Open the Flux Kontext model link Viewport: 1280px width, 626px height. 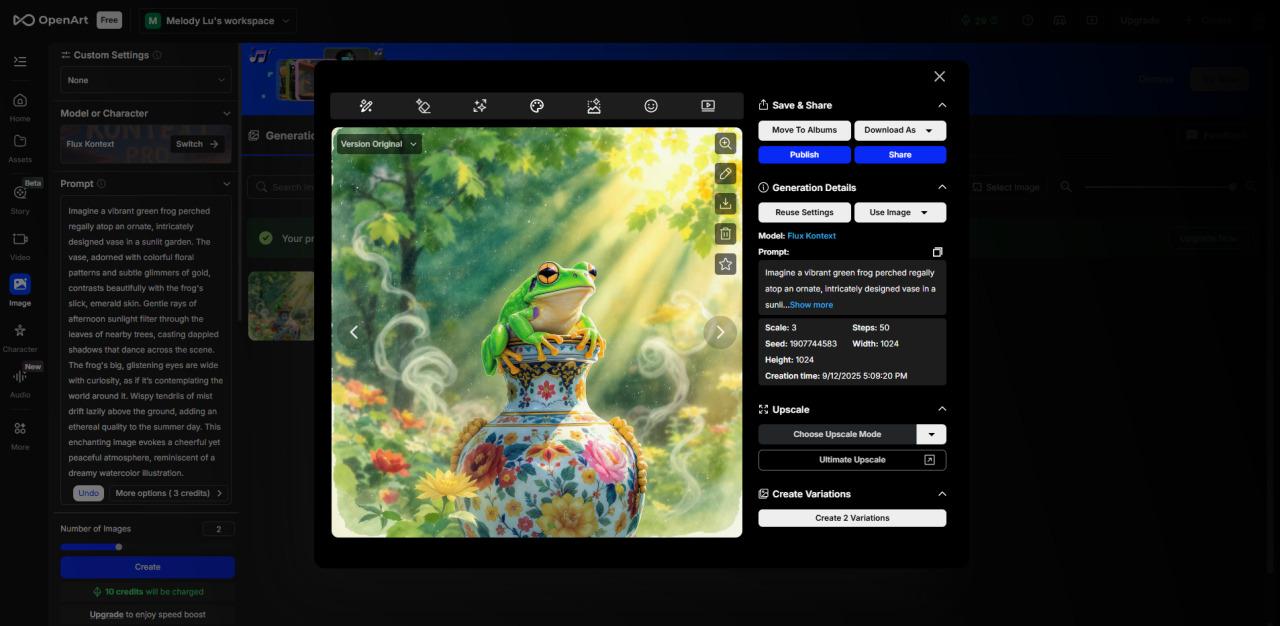point(811,236)
